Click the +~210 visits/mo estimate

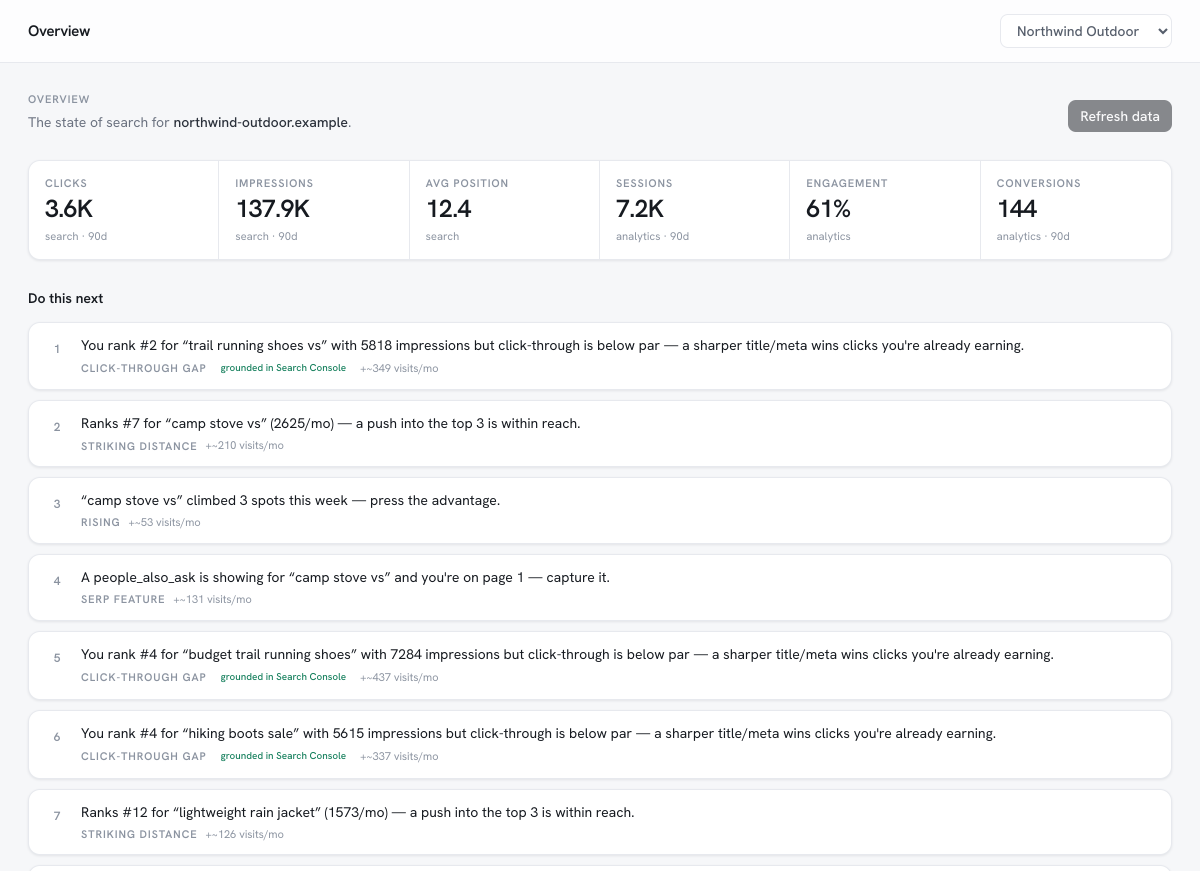click(x=244, y=446)
